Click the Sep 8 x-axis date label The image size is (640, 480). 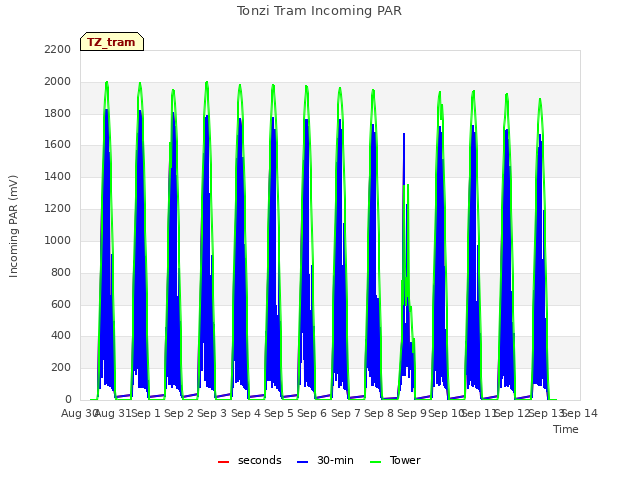379,413
